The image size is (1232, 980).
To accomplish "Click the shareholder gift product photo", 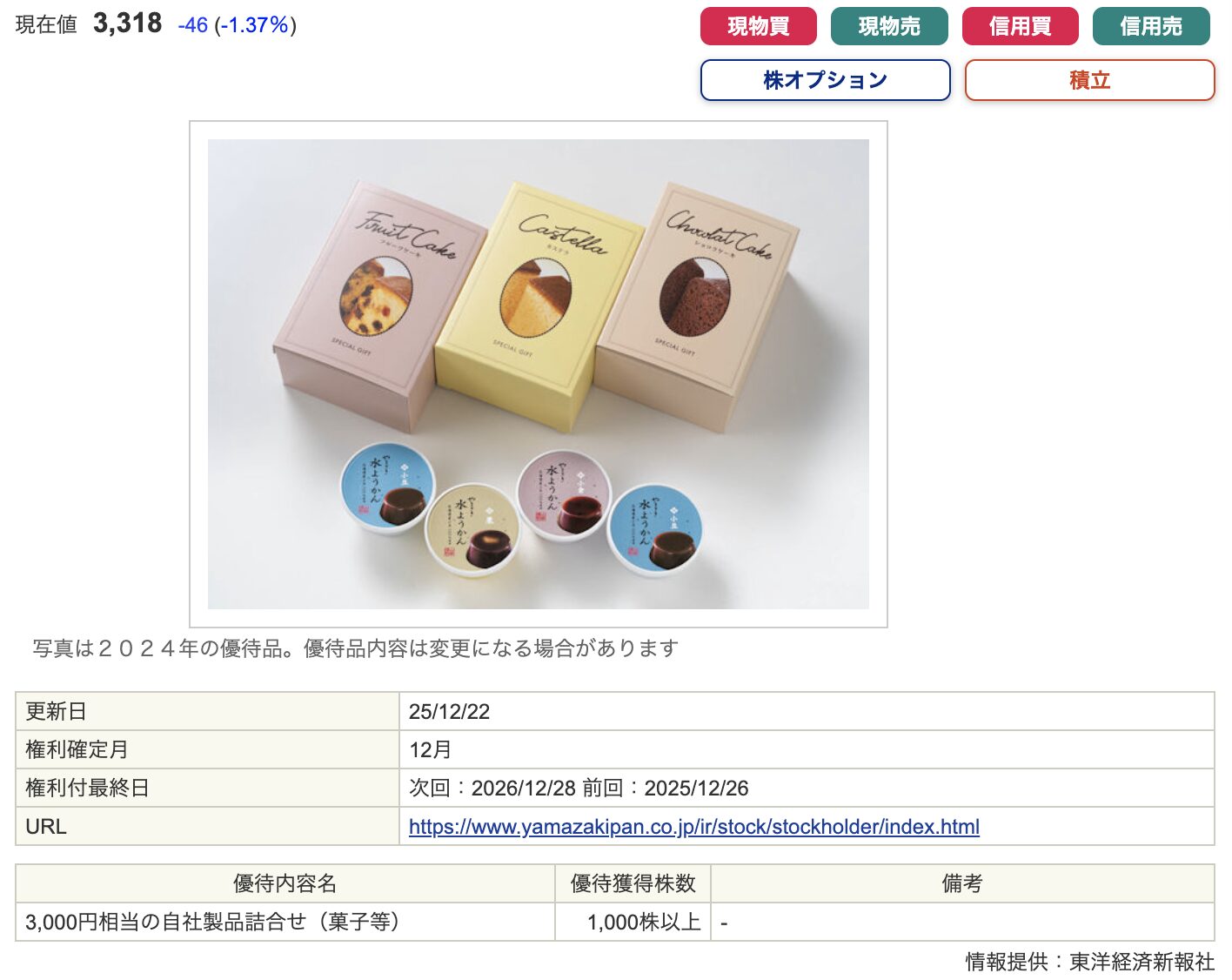I will point(539,374).
